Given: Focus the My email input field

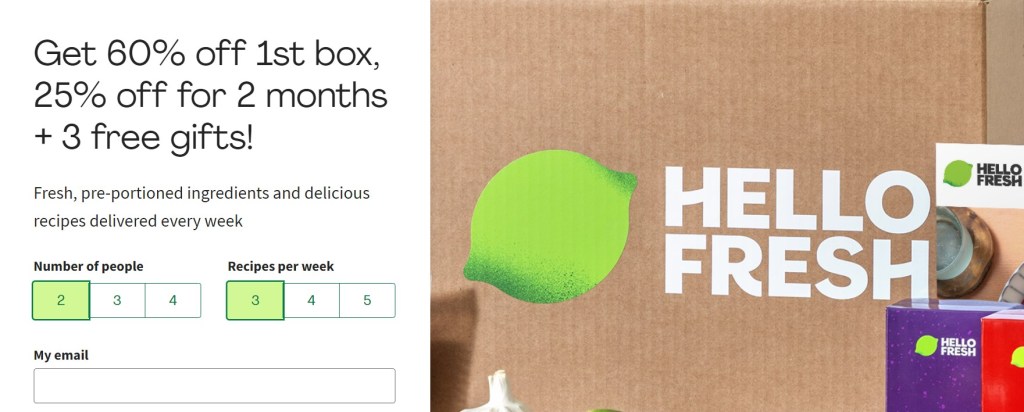Looking at the screenshot, I should coord(214,386).
